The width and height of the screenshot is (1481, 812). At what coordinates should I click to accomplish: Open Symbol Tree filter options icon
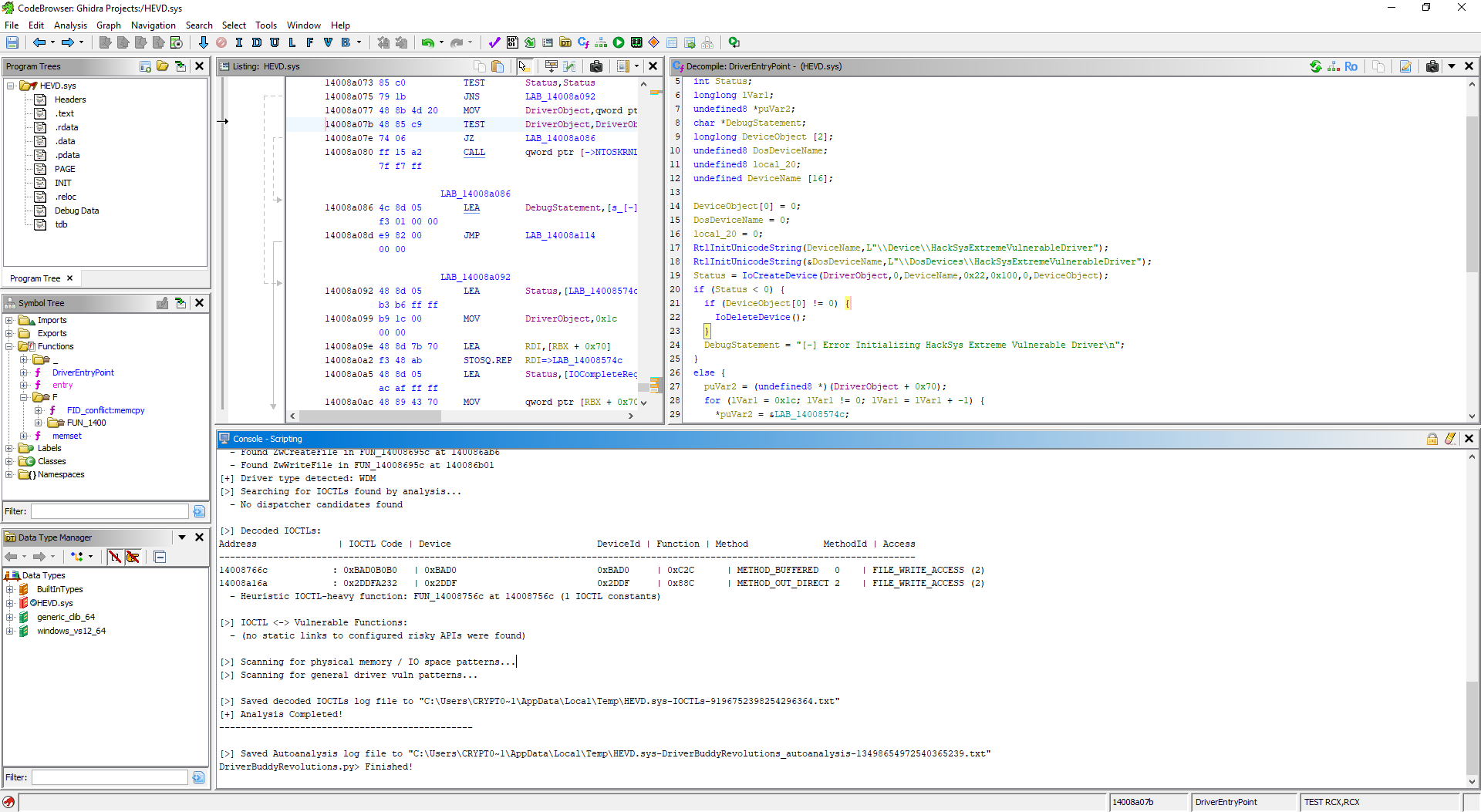click(199, 511)
